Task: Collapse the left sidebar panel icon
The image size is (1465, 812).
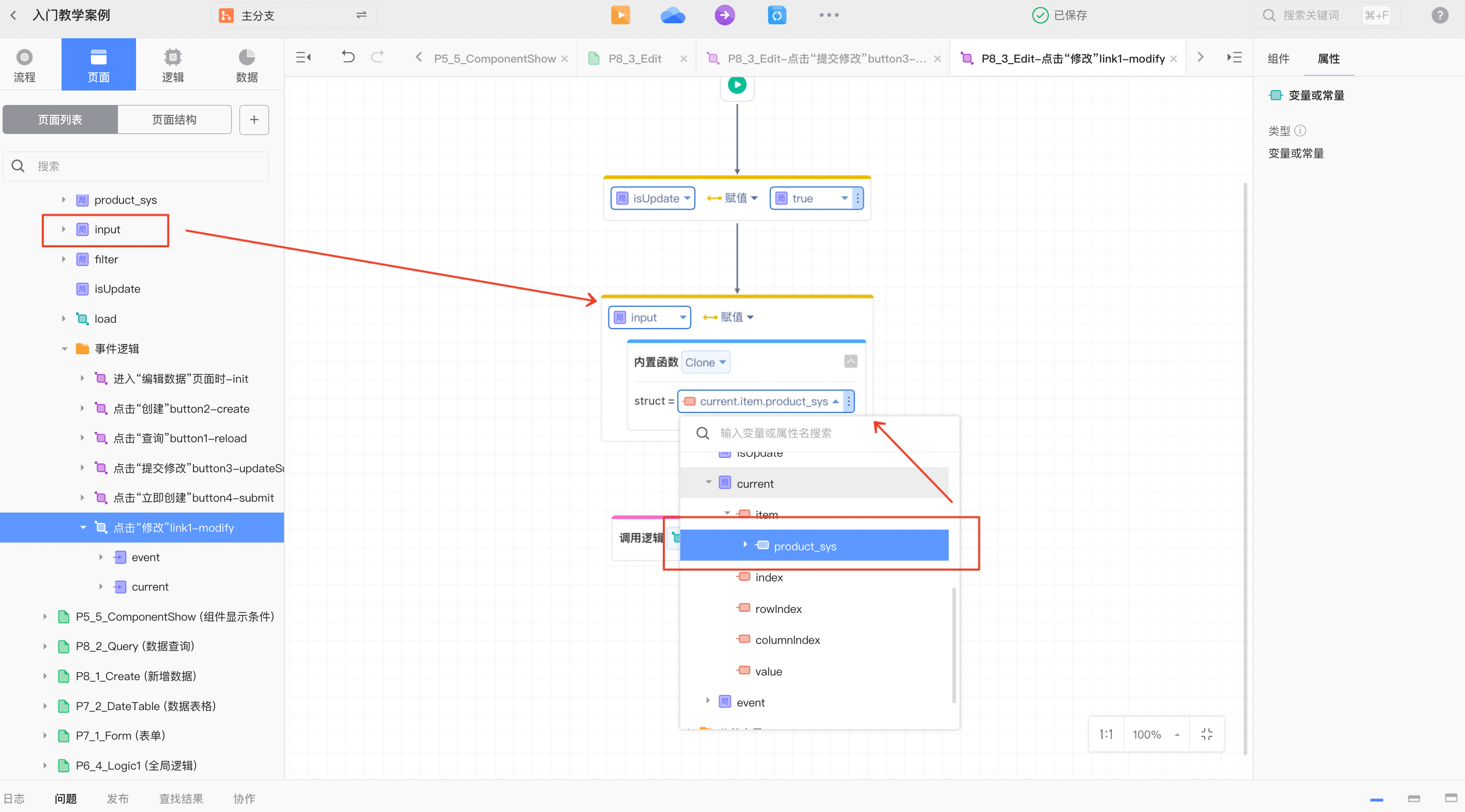Action: click(304, 57)
